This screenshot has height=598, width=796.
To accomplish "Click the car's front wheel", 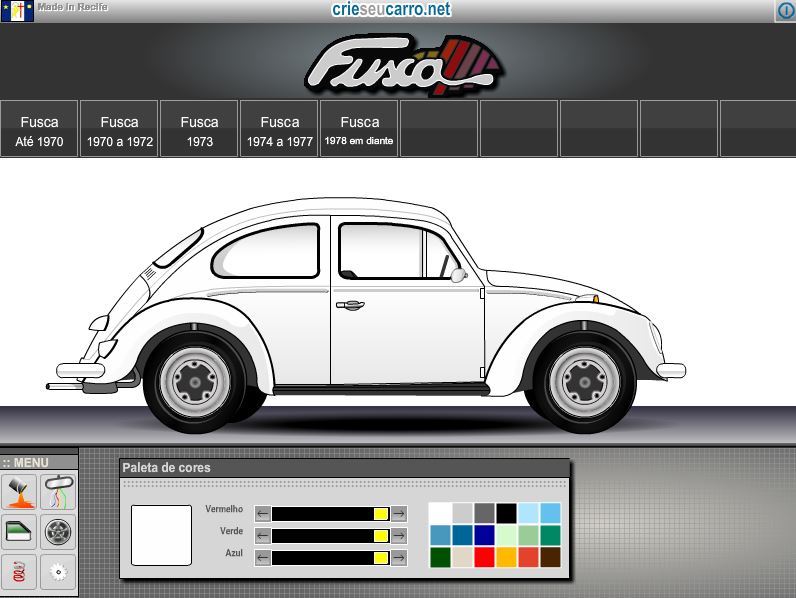I will tap(584, 382).
